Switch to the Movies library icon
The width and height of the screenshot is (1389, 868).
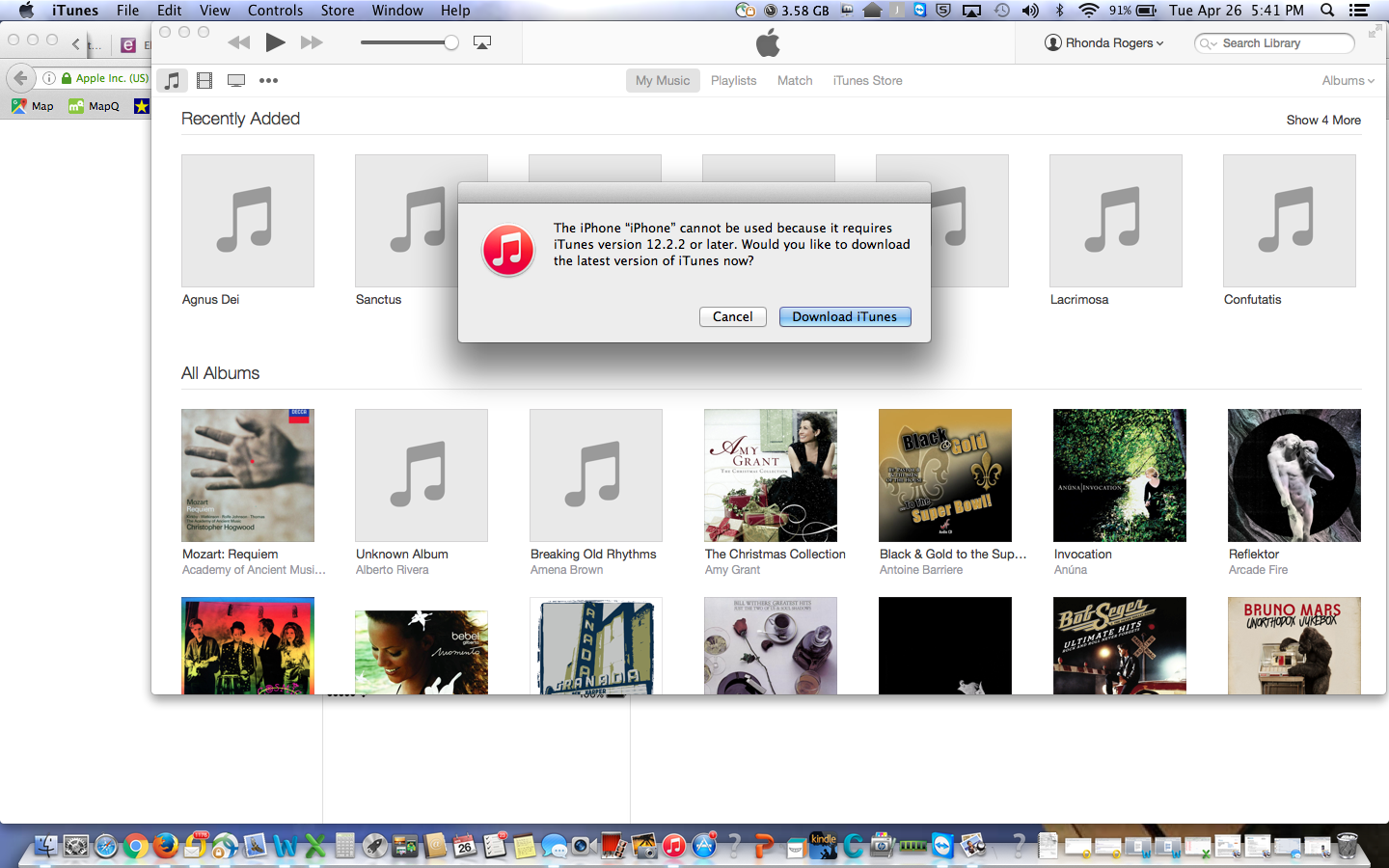204,81
